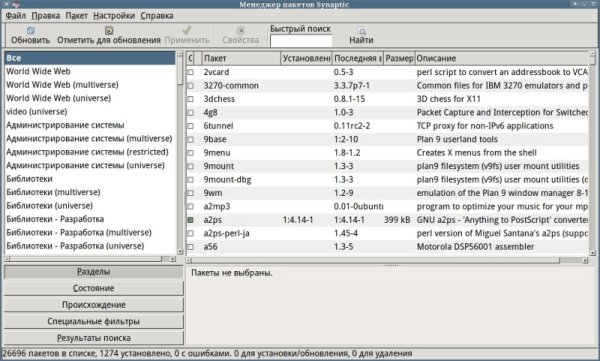Screen dimensions: 600x361
Task: Toggle status checkbox for 3dchess package
Action: [x=191, y=99]
